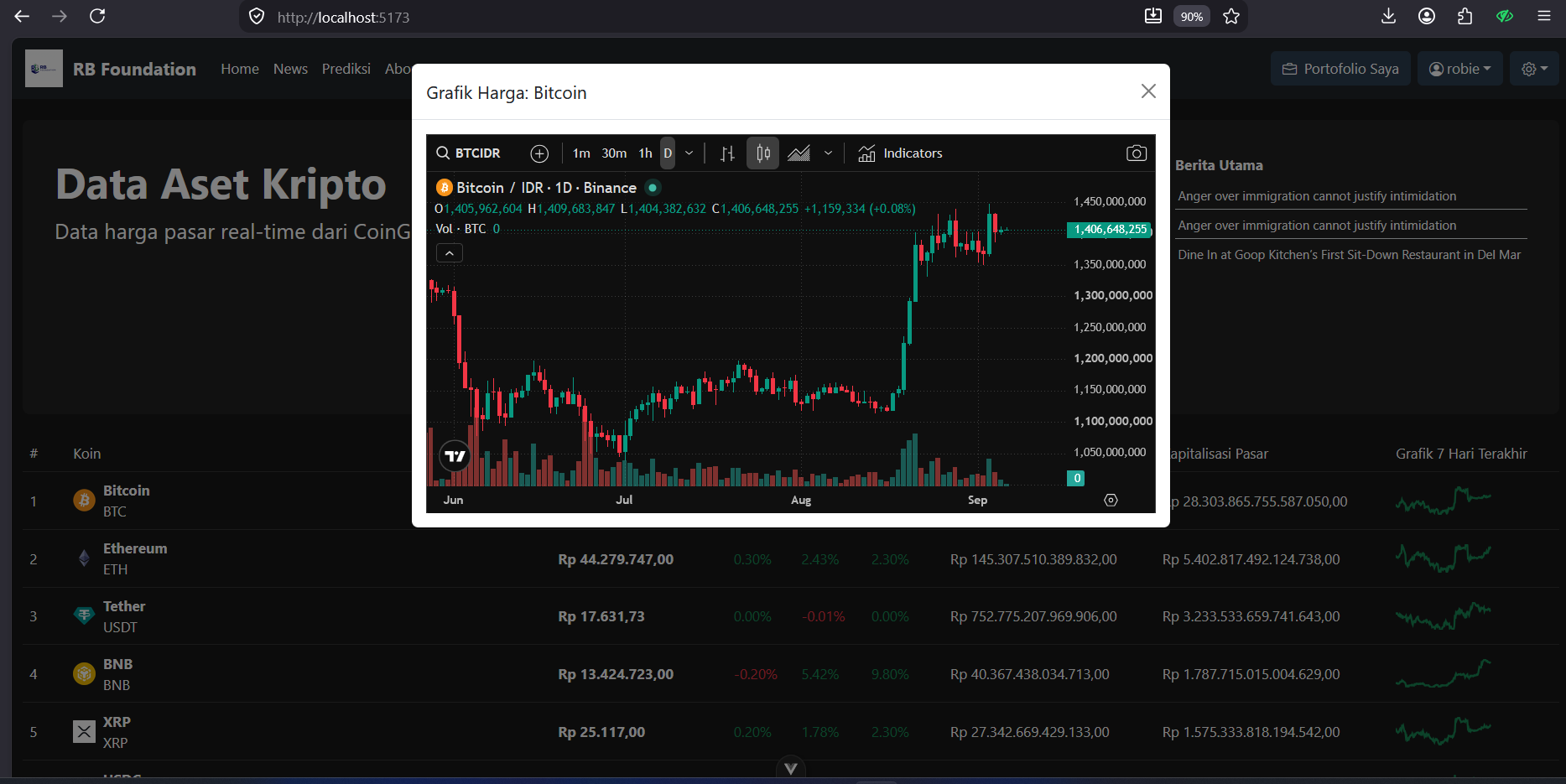
Task: Click the green extension icon in toolbar
Action: pos(1505,16)
